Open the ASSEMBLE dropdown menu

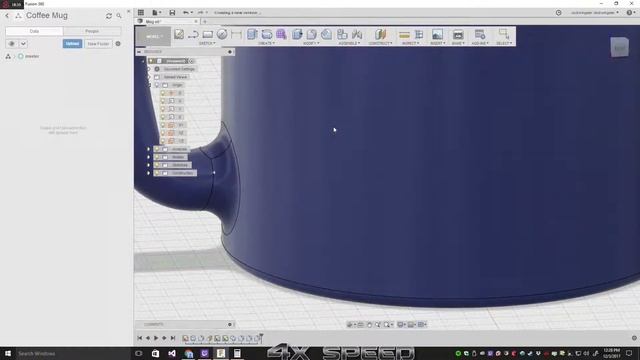pos(350,43)
